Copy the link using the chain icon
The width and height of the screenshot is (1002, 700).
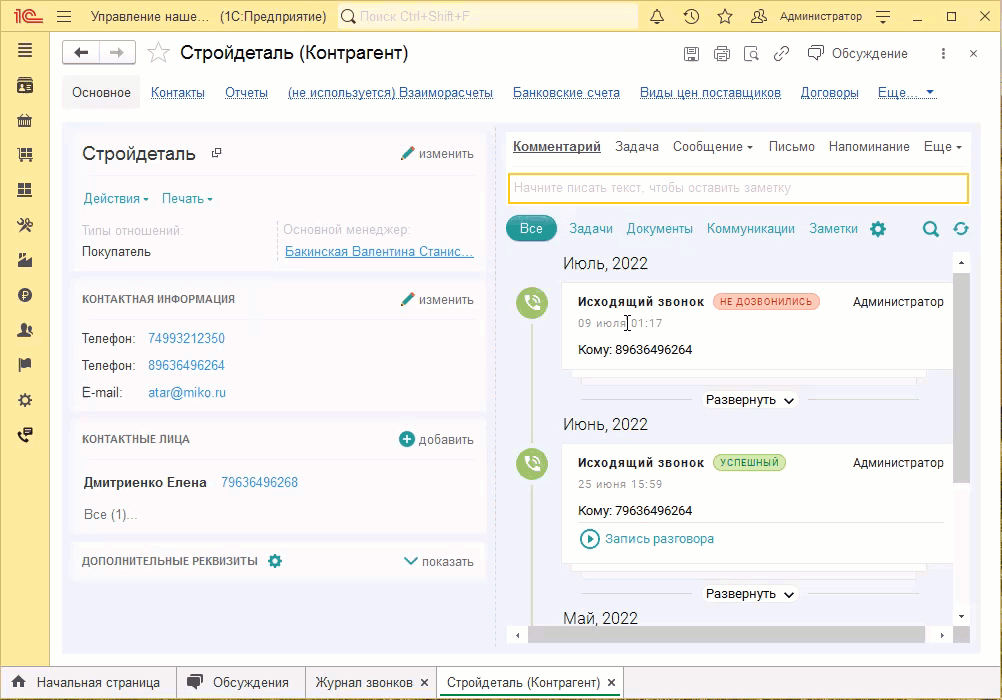coord(783,54)
